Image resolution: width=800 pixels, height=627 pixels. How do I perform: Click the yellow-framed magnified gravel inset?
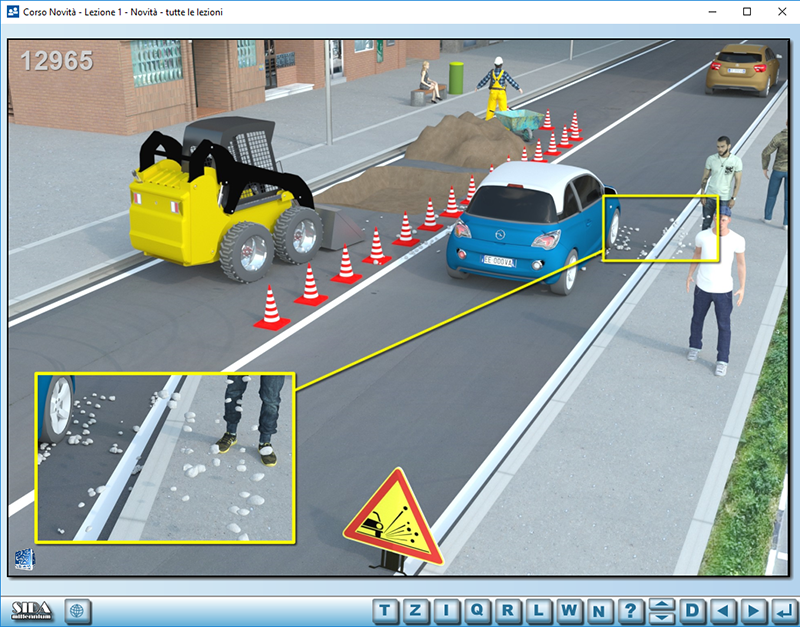(165, 456)
